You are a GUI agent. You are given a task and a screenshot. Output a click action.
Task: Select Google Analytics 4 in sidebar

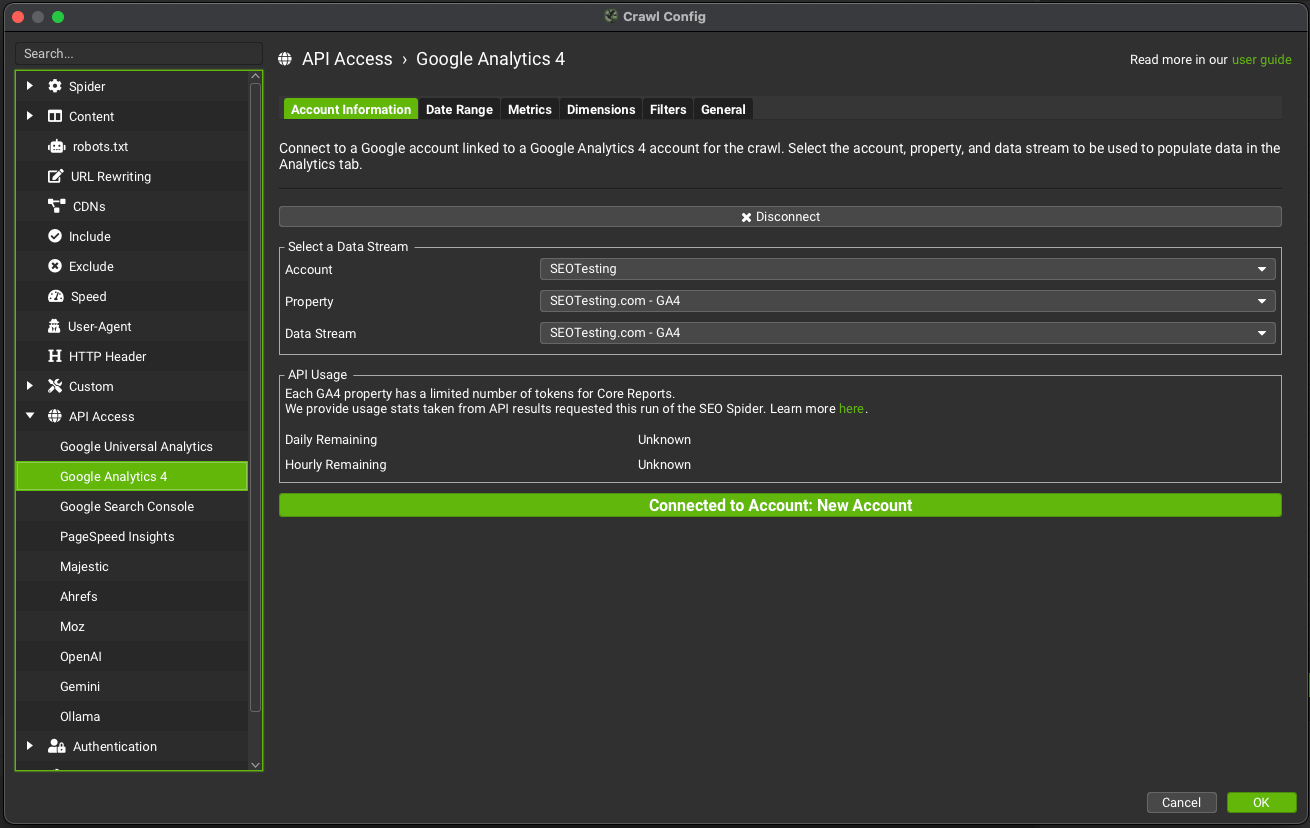[132, 476]
